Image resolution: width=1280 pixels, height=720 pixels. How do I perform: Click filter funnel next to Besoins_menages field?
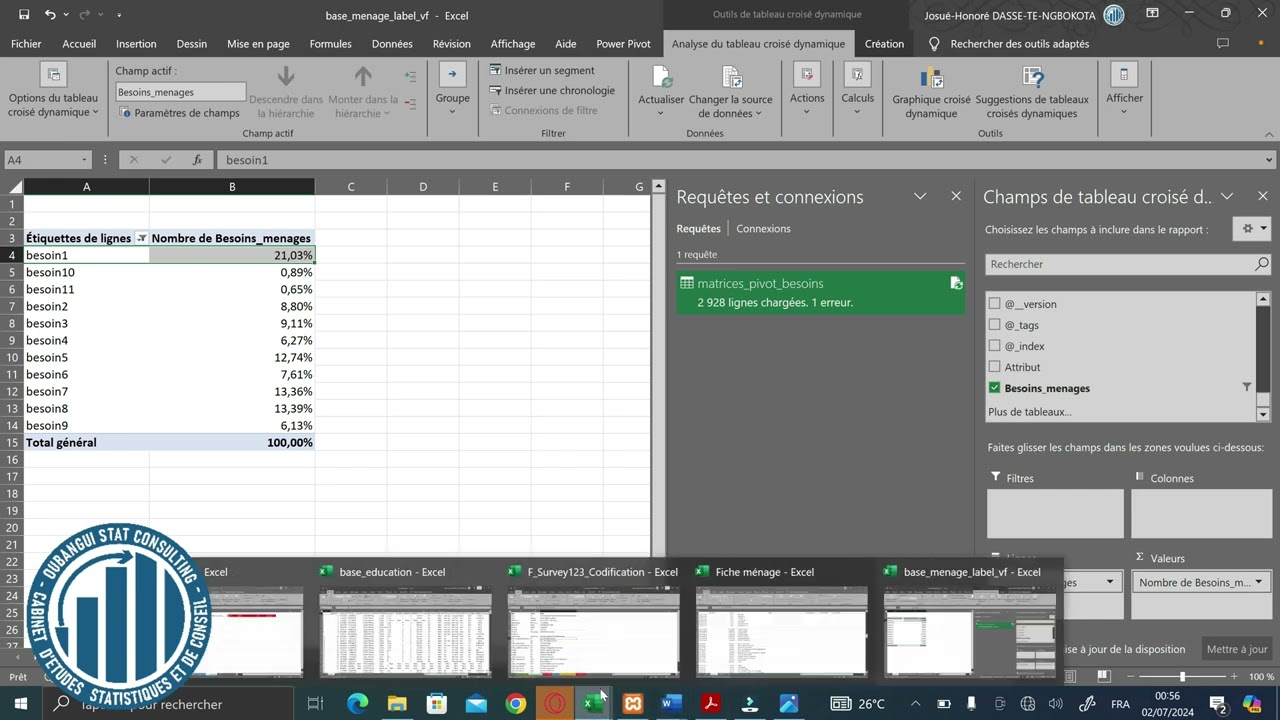tap(1246, 387)
